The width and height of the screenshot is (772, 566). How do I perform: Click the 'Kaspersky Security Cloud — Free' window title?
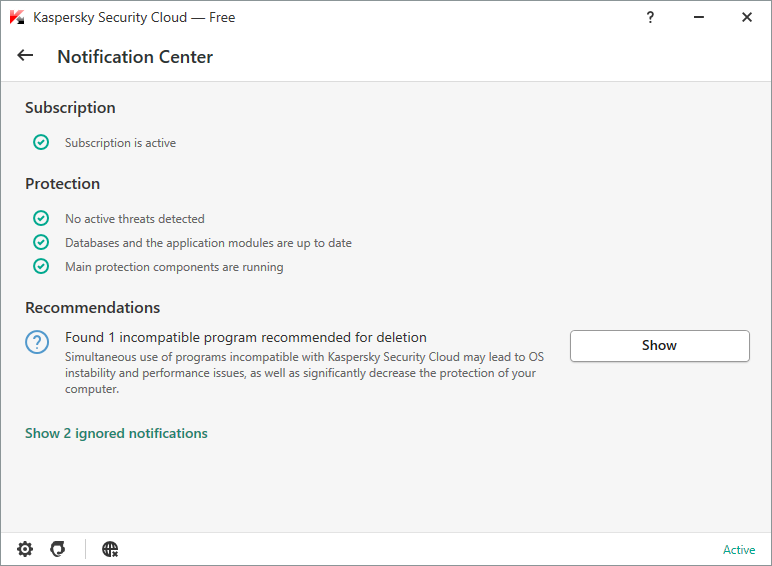[x=134, y=17]
